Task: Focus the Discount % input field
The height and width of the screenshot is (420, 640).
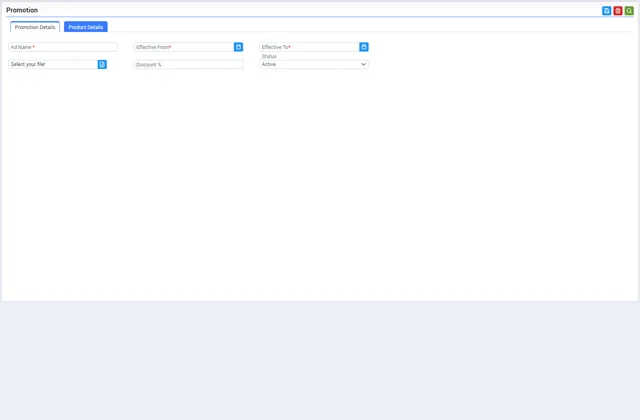Action: [x=188, y=64]
